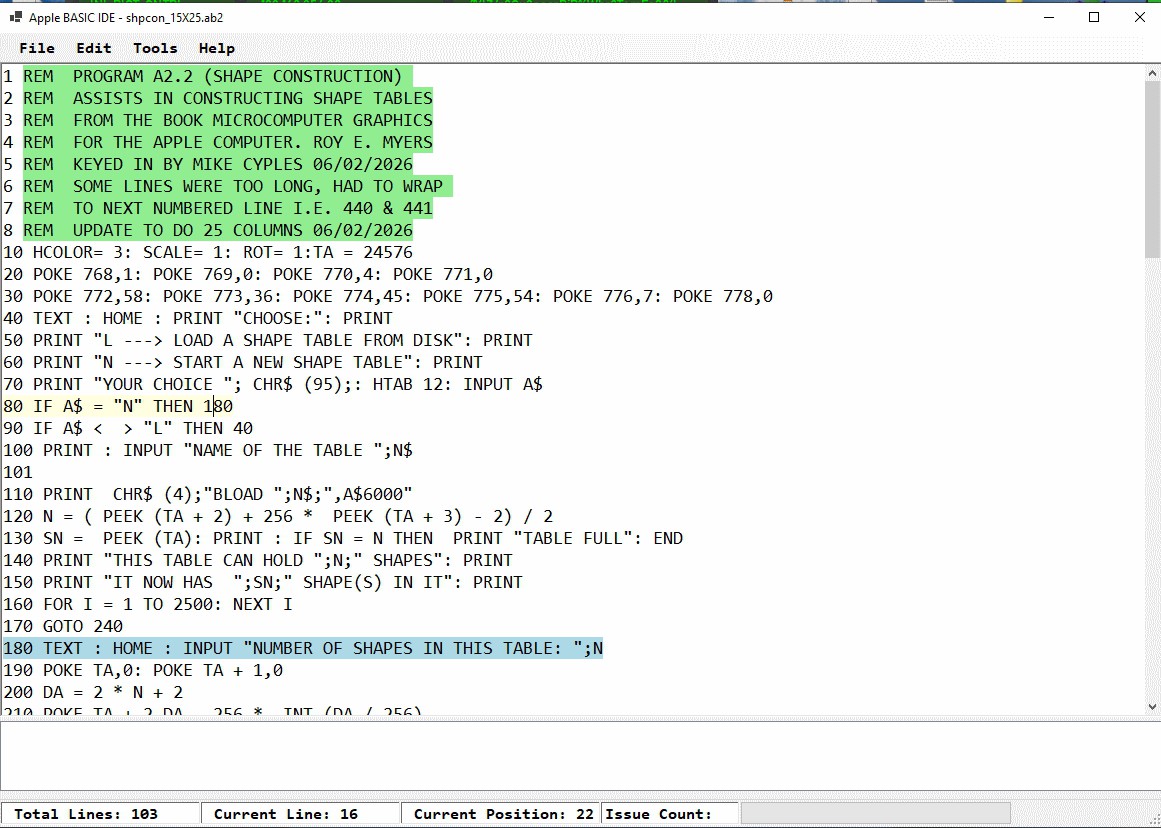
Task: Minimize the IDE window
Action: (x=1048, y=17)
